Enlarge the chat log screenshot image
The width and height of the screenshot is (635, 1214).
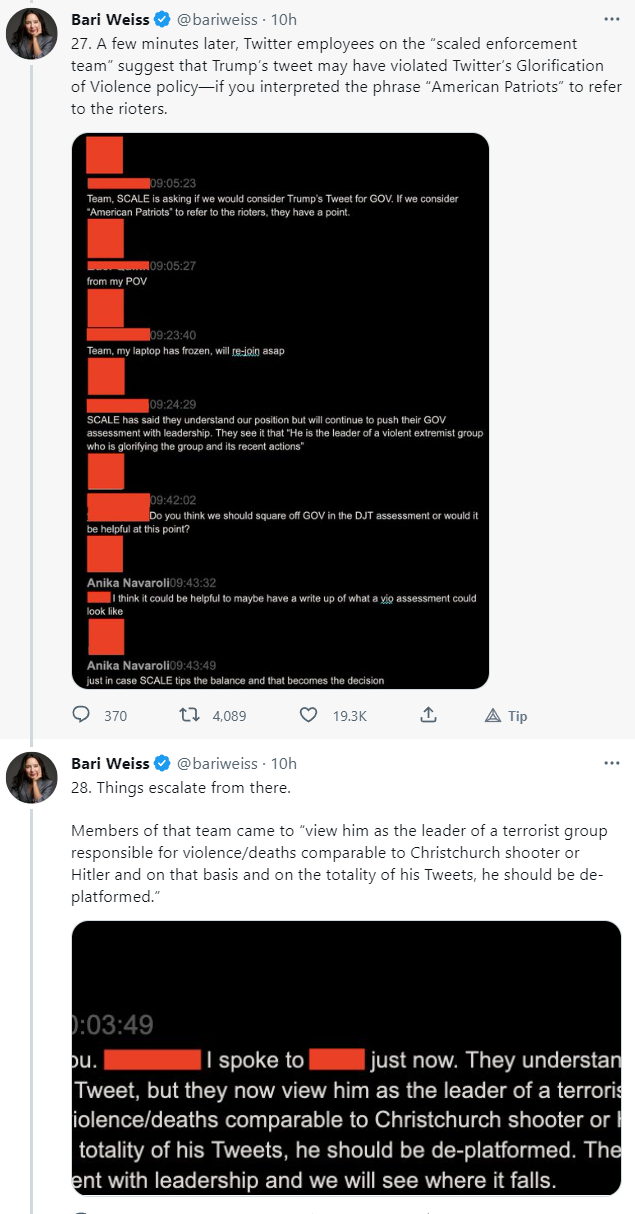pyautogui.click(x=280, y=411)
